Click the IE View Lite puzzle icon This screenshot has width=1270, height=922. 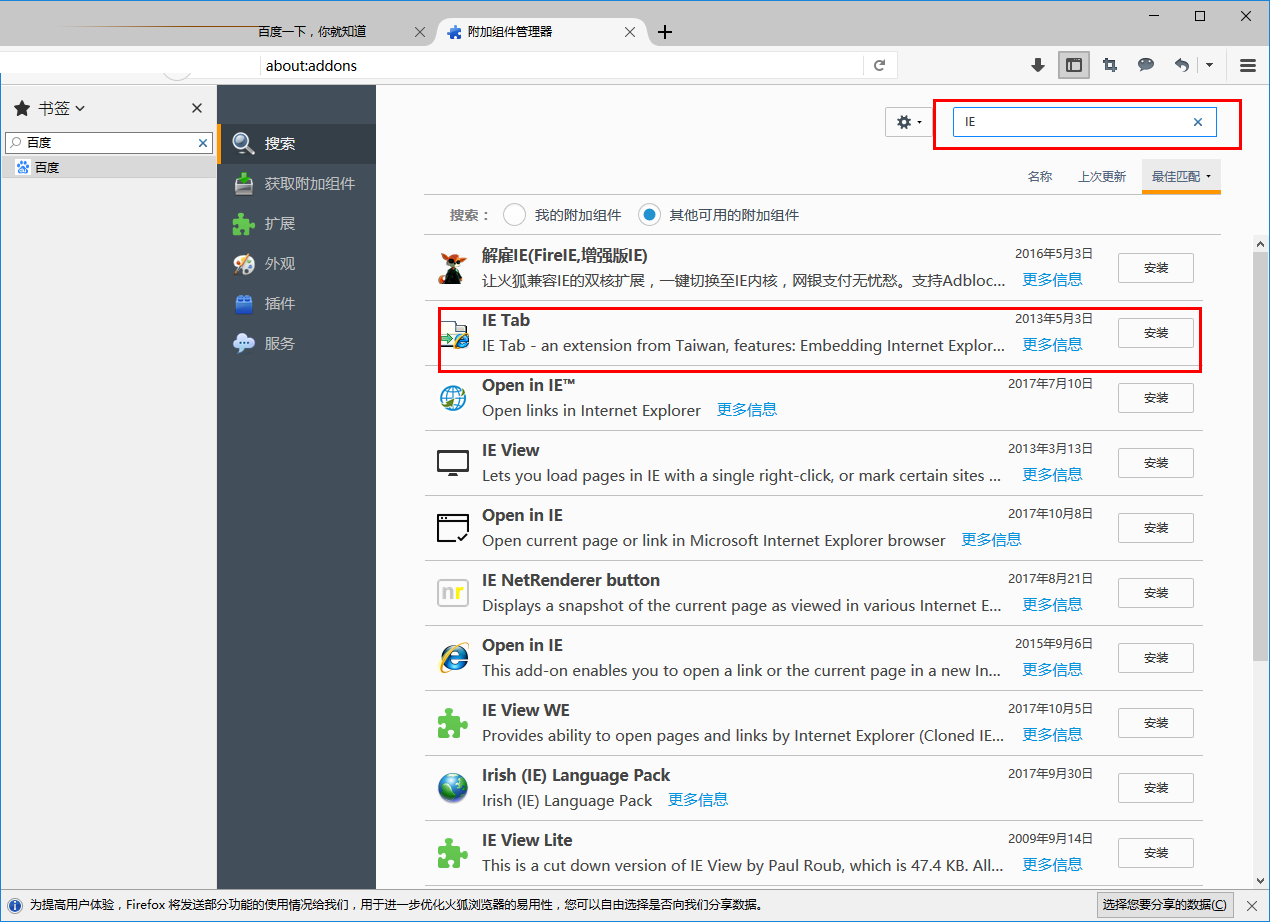(453, 853)
